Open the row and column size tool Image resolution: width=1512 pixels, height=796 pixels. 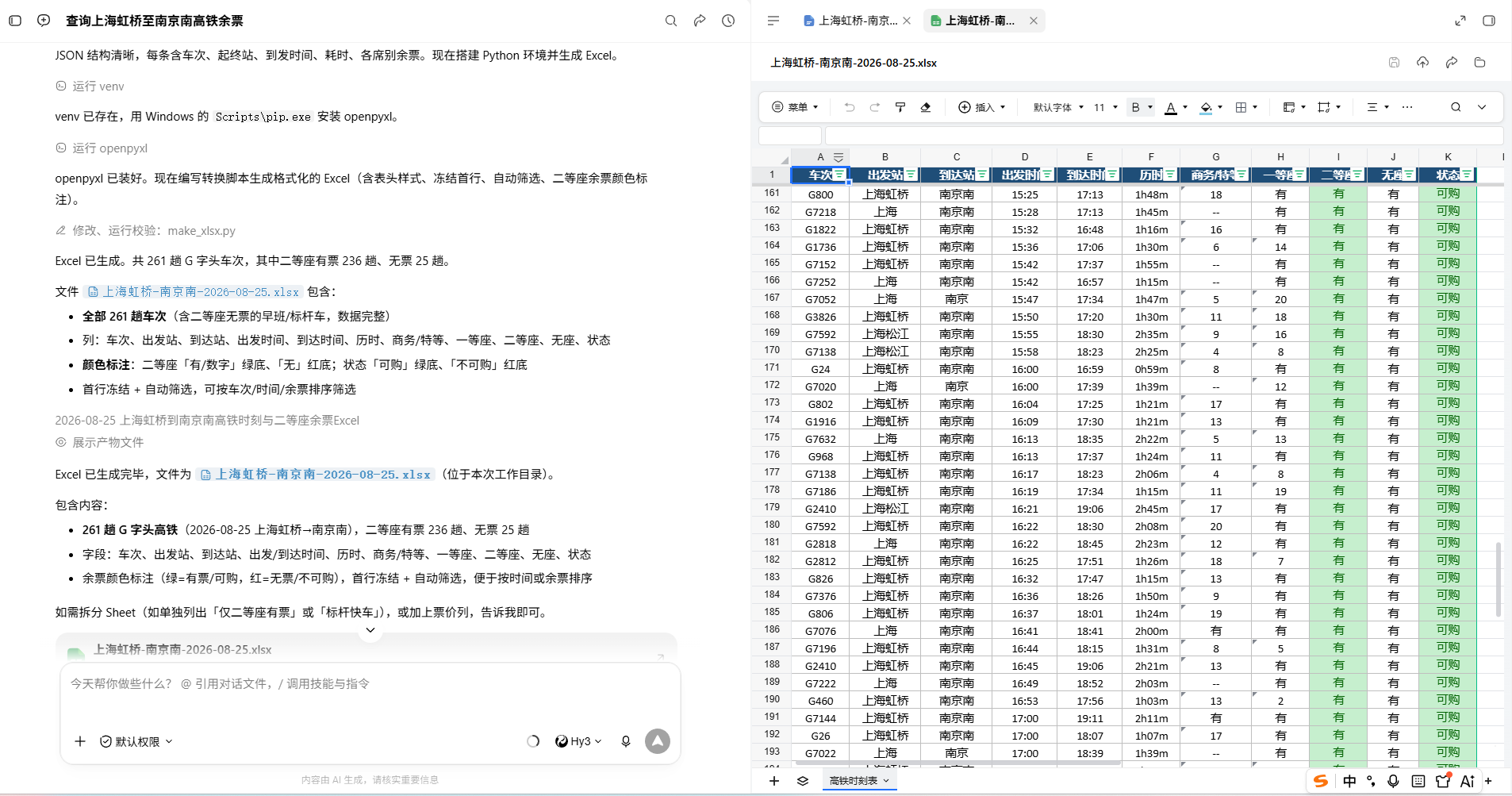coord(1324,107)
